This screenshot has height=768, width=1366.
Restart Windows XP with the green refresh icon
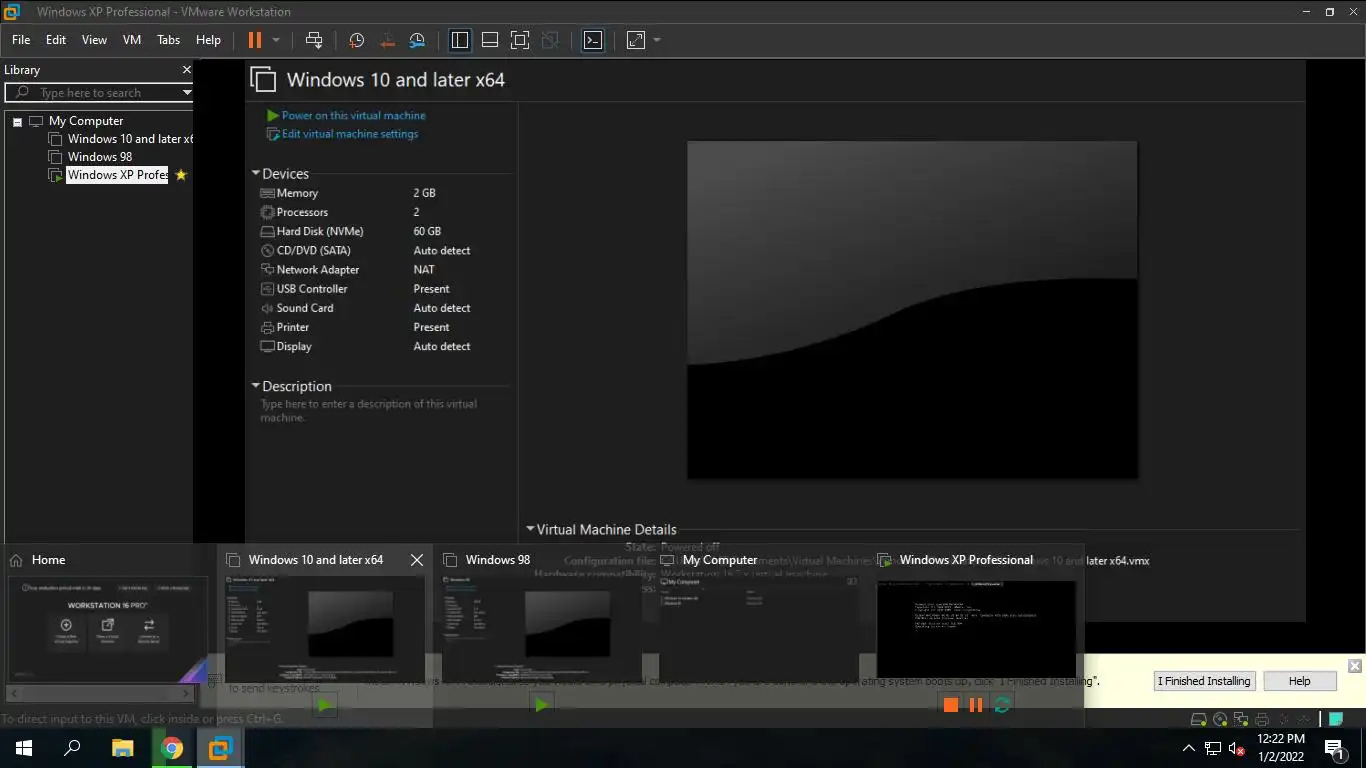click(x=1002, y=705)
